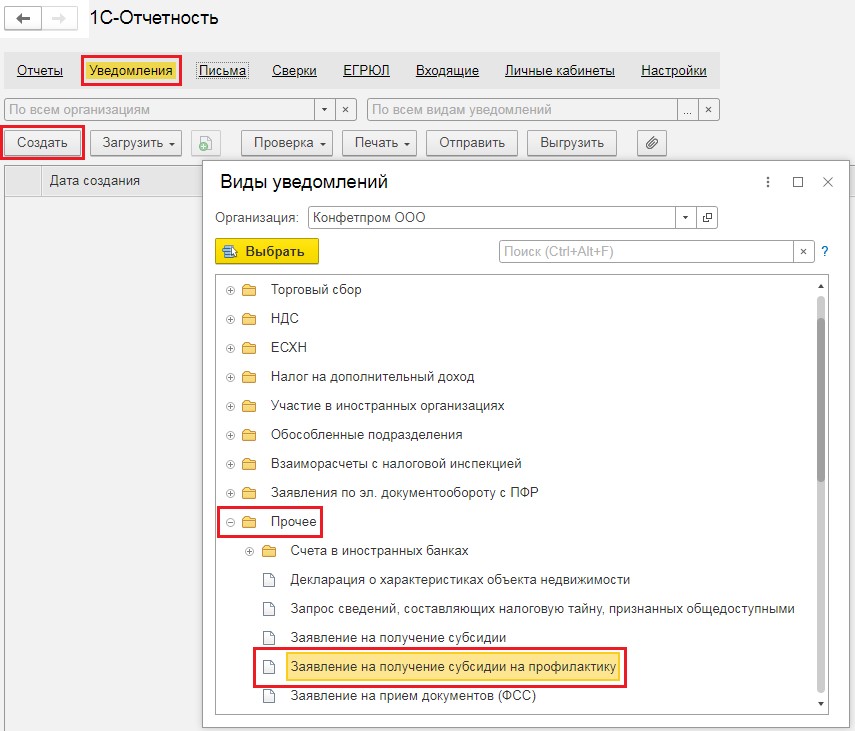The image size is (855, 731).
Task: Clear the organizations filter with its X
Action: click(345, 110)
